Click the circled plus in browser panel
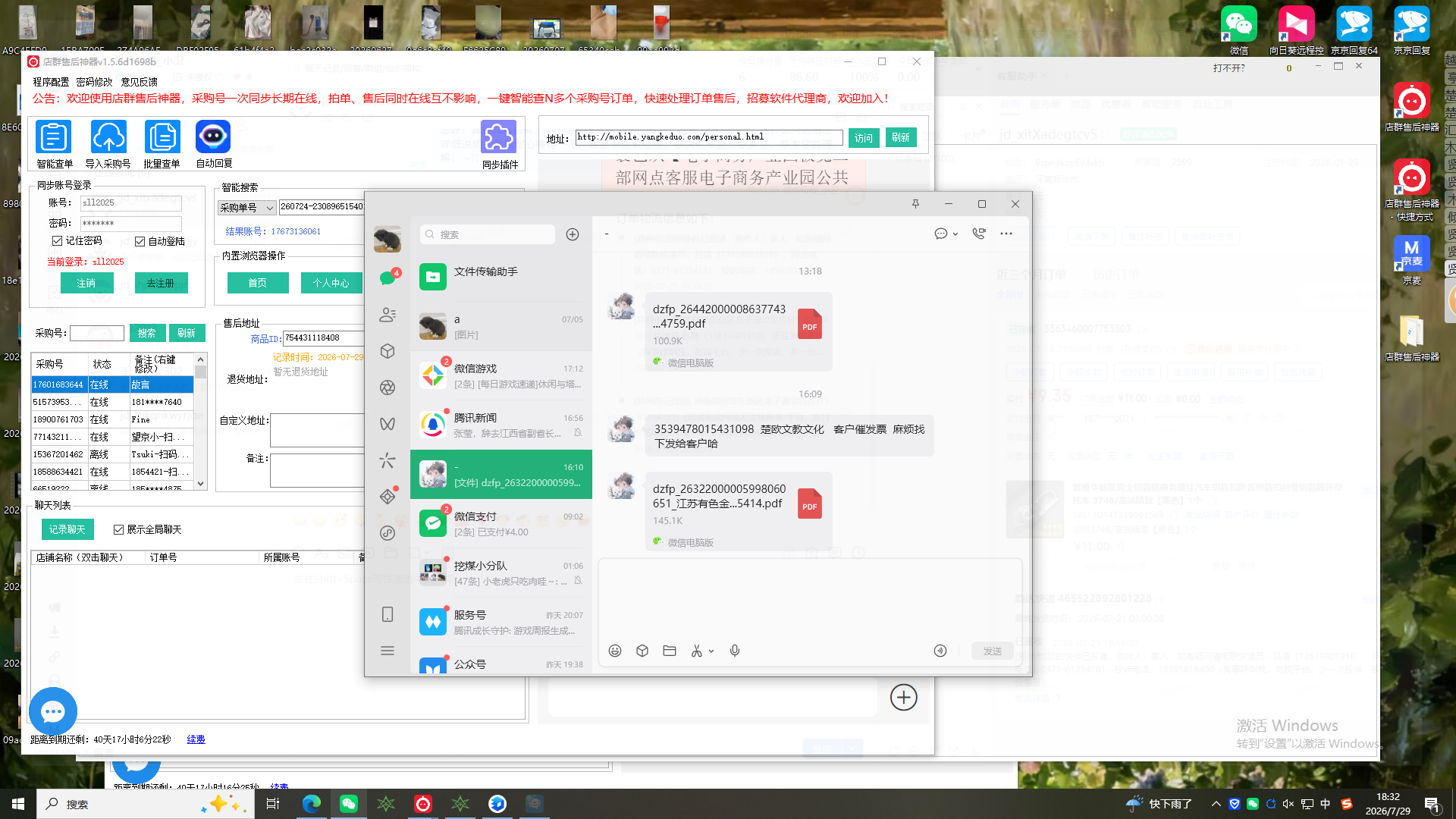The height and width of the screenshot is (819, 1456). [903, 697]
